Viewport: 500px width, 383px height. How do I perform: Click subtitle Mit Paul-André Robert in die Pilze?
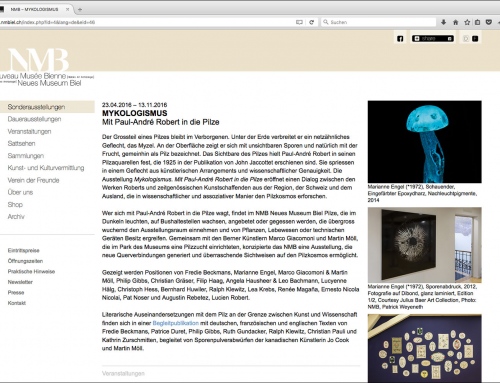pyautogui.click(x=161, y=122)
